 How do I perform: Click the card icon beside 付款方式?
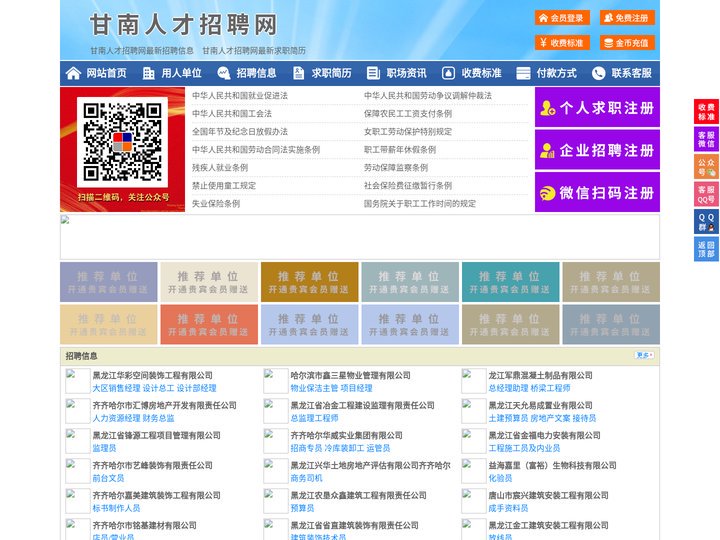523,73
